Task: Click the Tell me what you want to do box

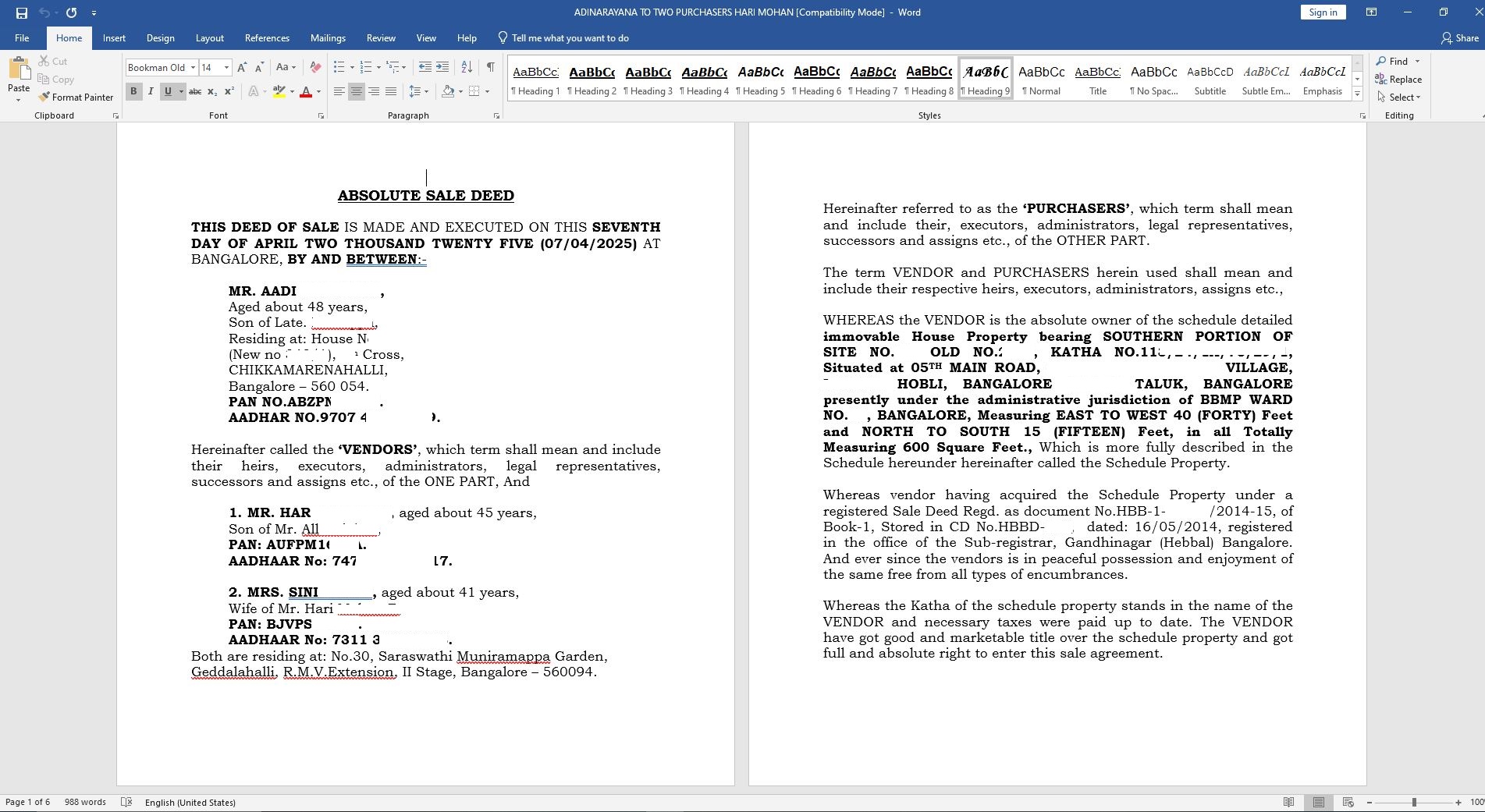Action: pyautogui.click(x=570, y=38)
